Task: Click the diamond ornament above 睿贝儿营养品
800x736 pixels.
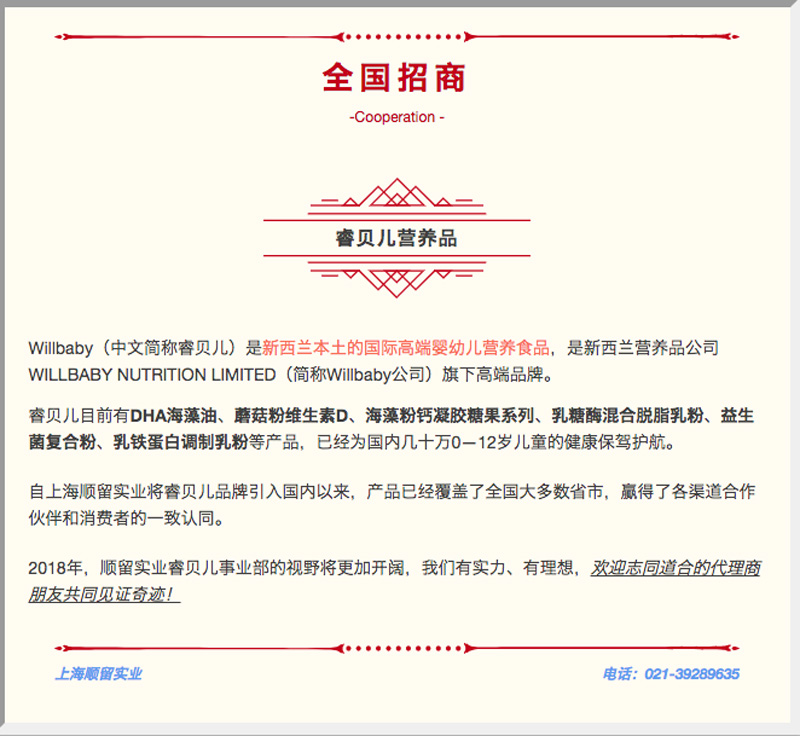Action: (397, 197)
